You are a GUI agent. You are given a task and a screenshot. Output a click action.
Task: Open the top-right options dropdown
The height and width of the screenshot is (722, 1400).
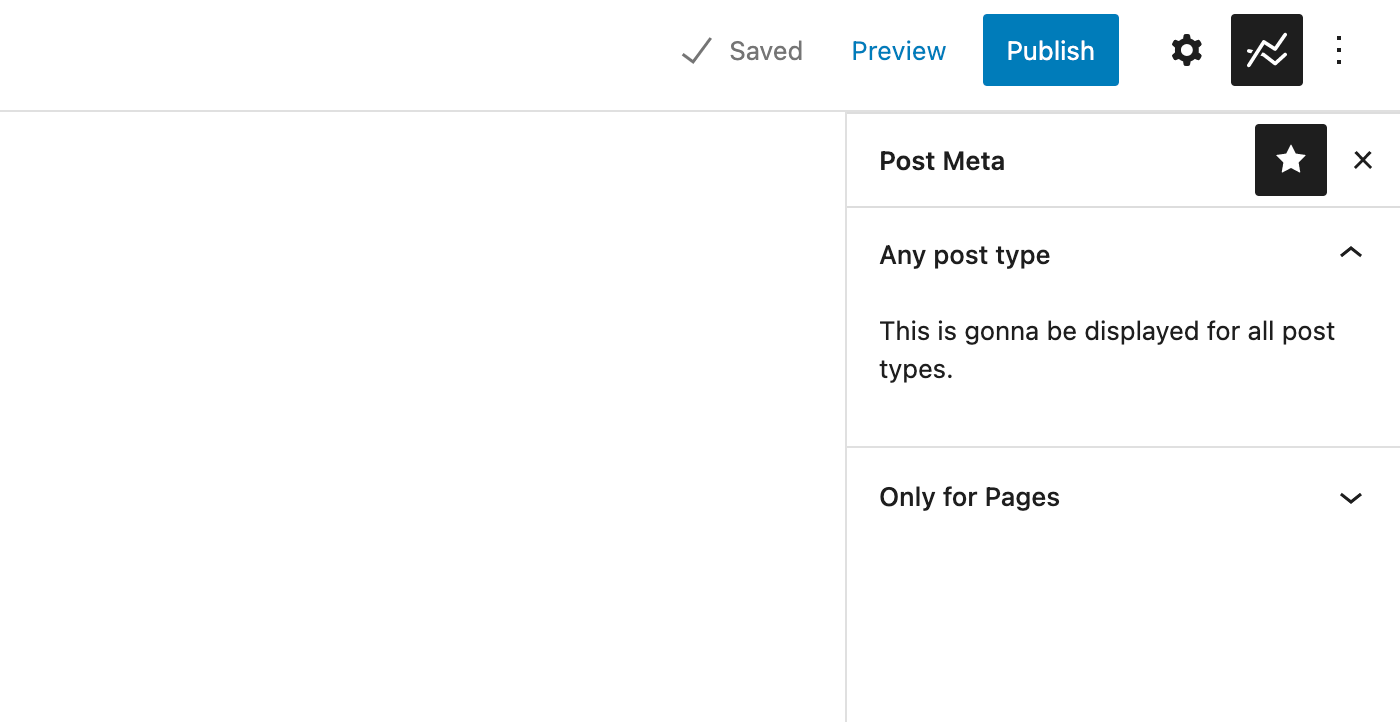[x=1339, y=50]
